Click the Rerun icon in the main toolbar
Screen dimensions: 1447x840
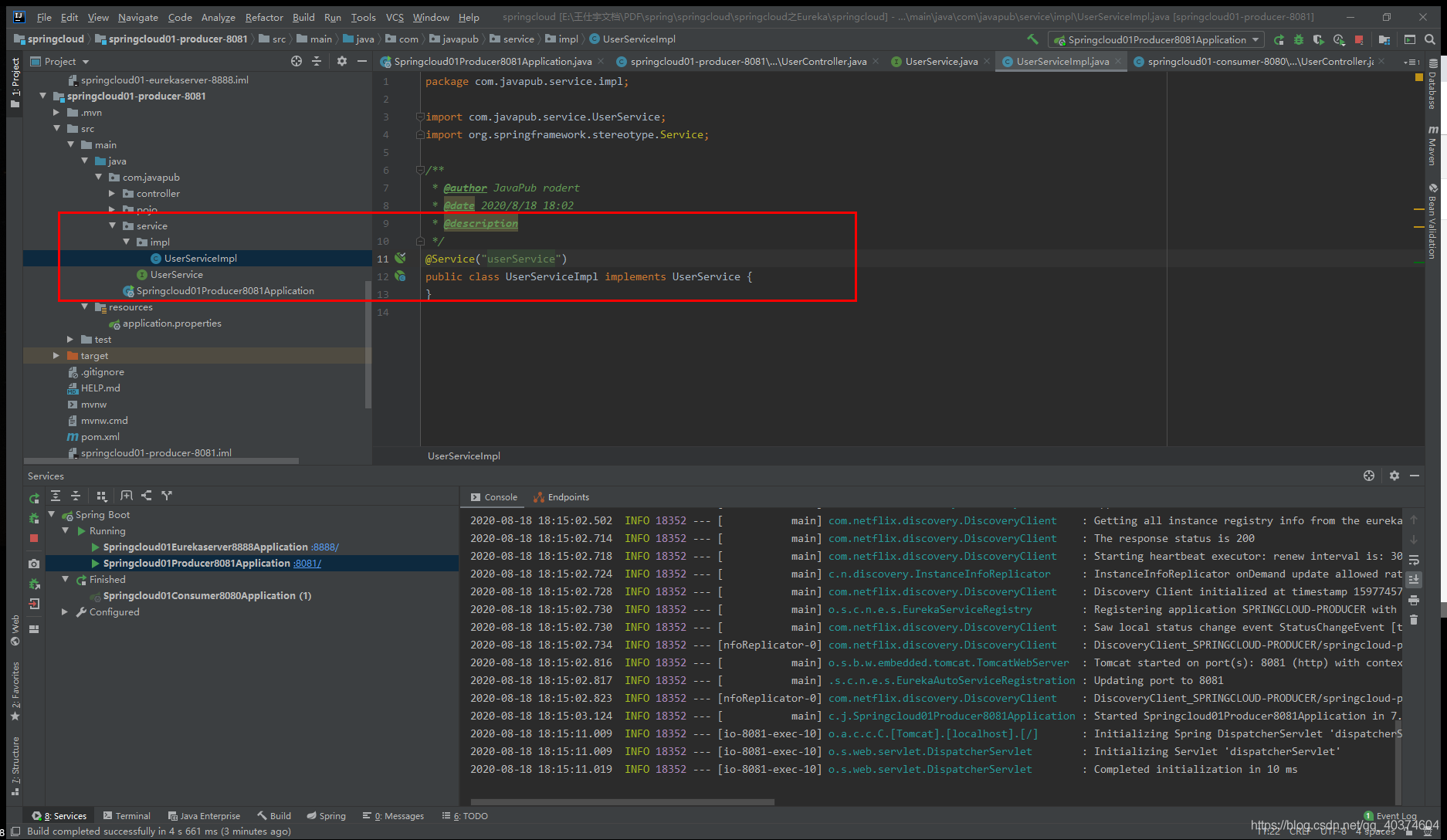click(1279, 39)
